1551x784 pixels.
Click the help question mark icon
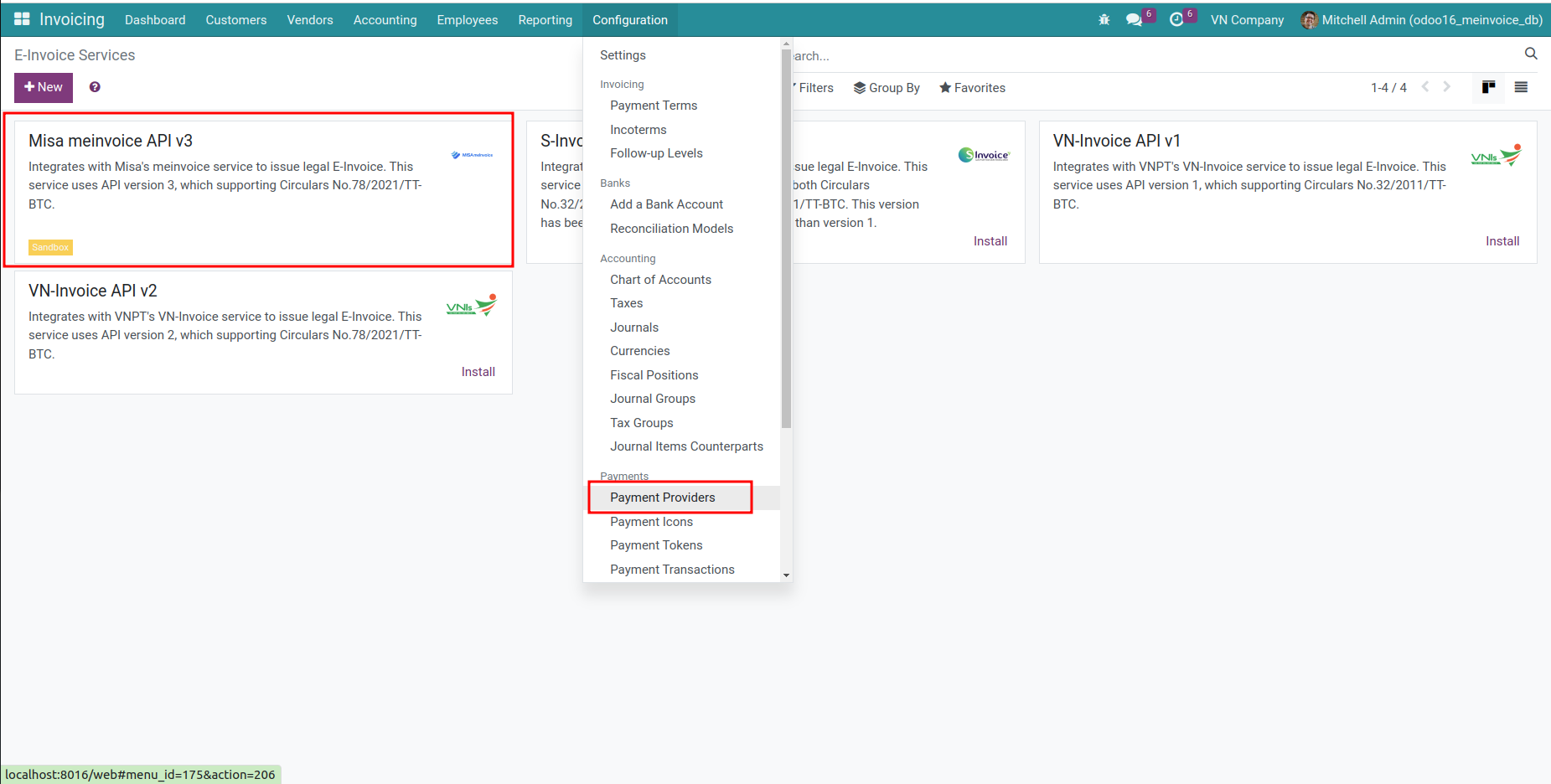click(95, 87)
